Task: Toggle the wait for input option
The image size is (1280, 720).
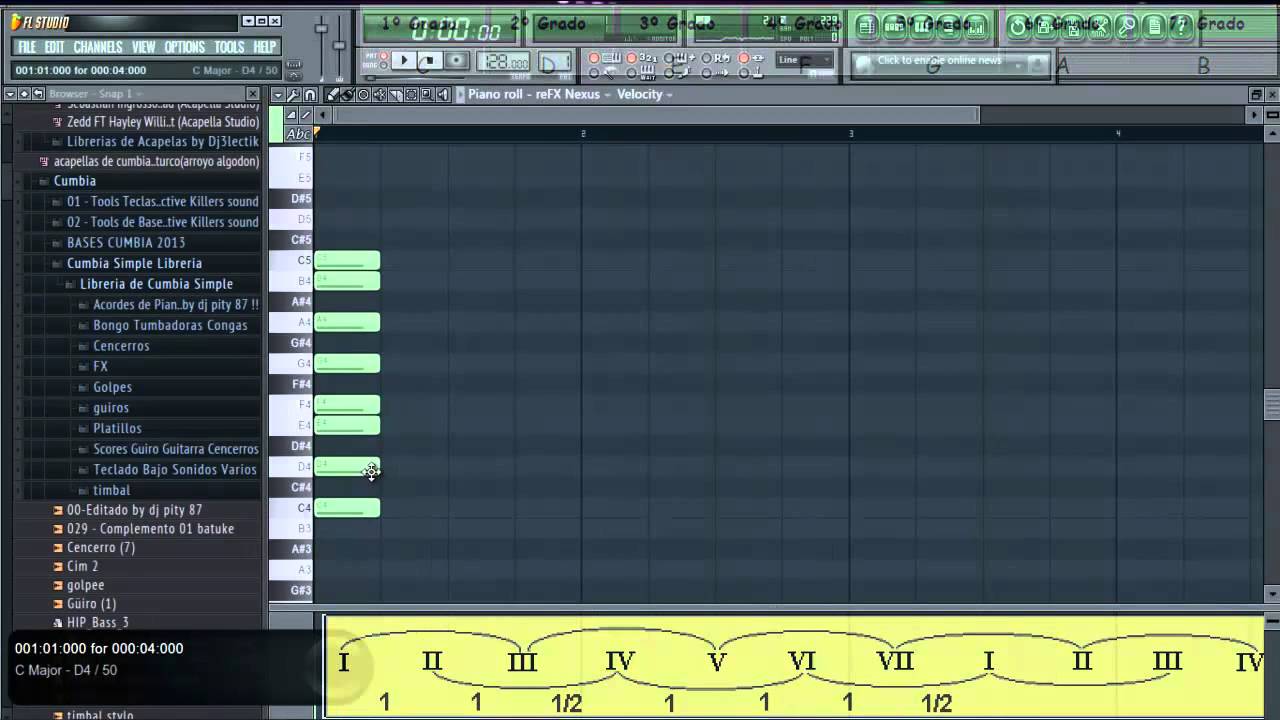Action: pyautogui.click(x=632, y=73)
